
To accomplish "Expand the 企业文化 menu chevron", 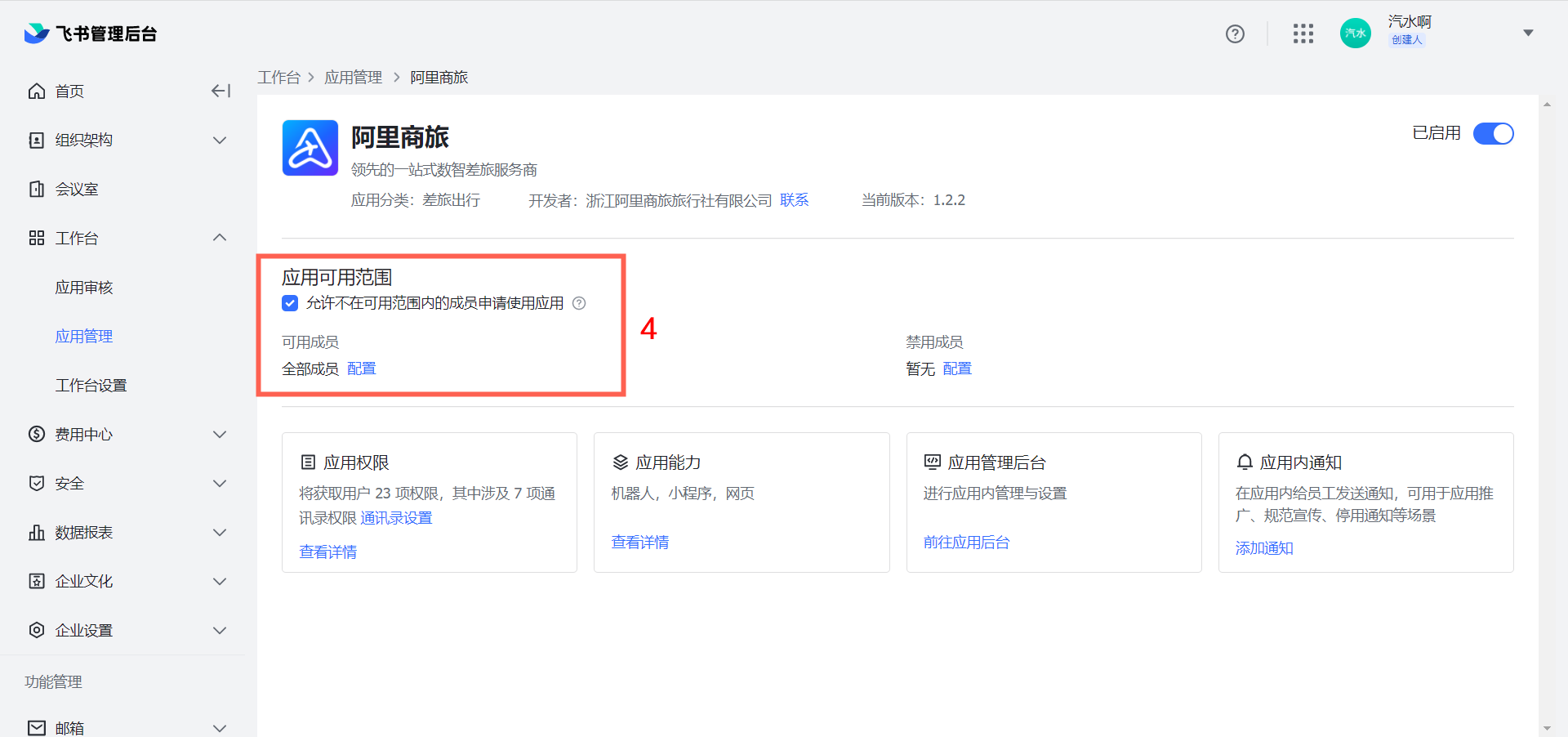I will (220, 581).
